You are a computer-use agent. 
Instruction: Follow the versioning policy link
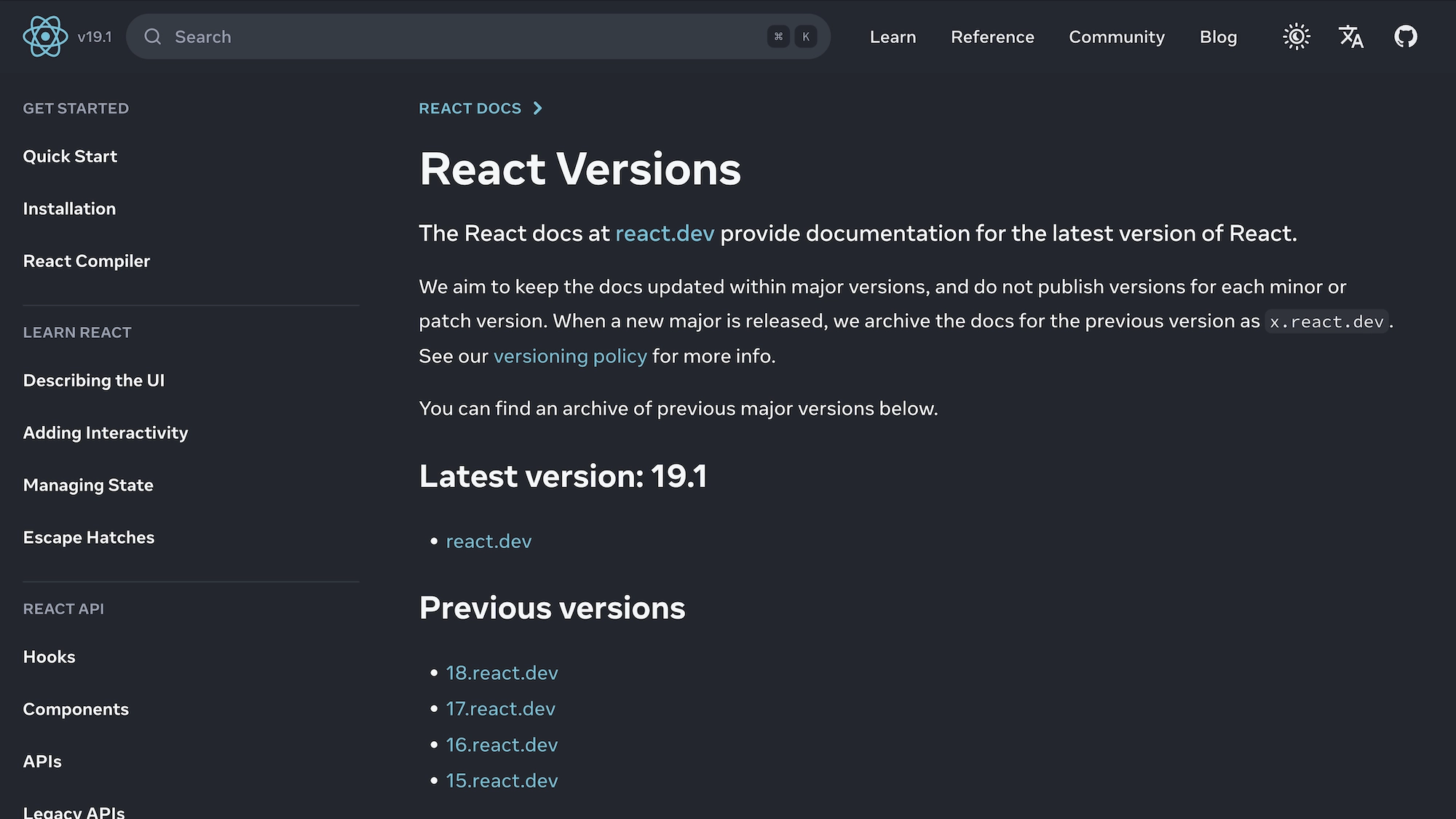point(569,356)
